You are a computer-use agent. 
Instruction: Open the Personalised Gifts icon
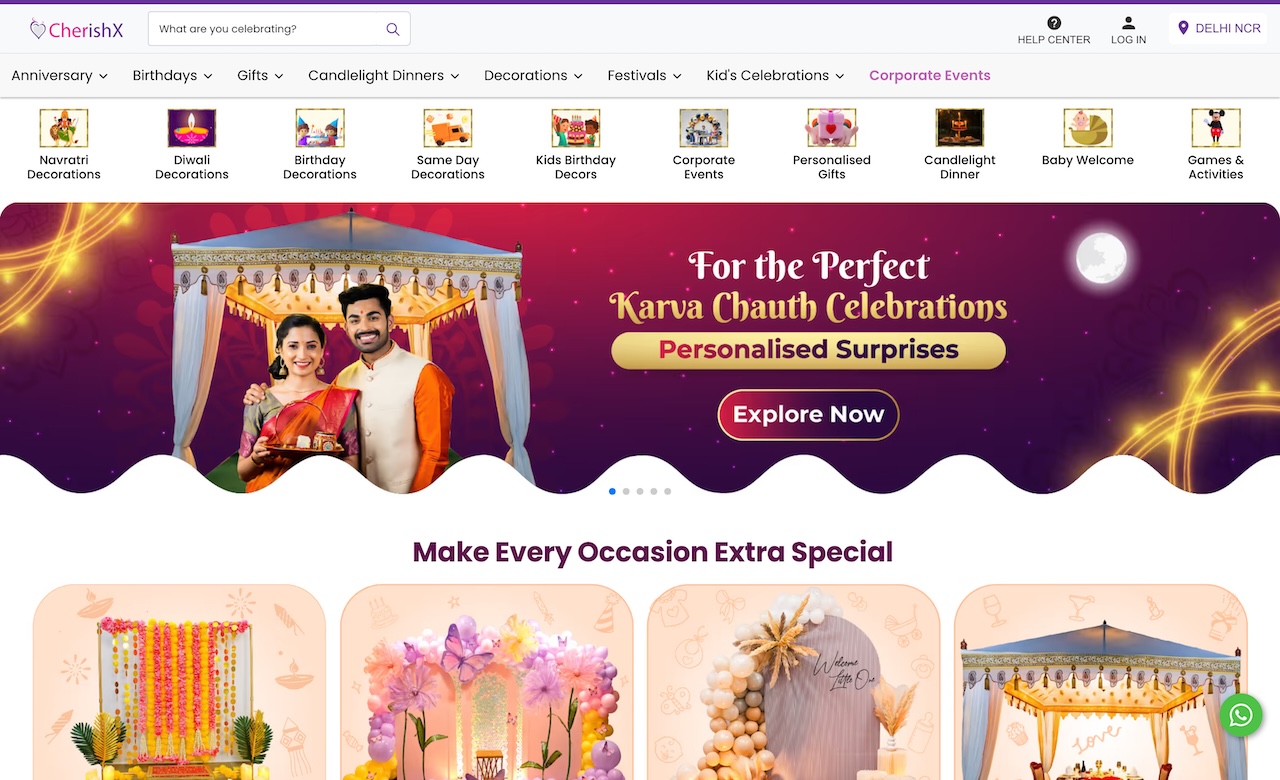point(832,128)
